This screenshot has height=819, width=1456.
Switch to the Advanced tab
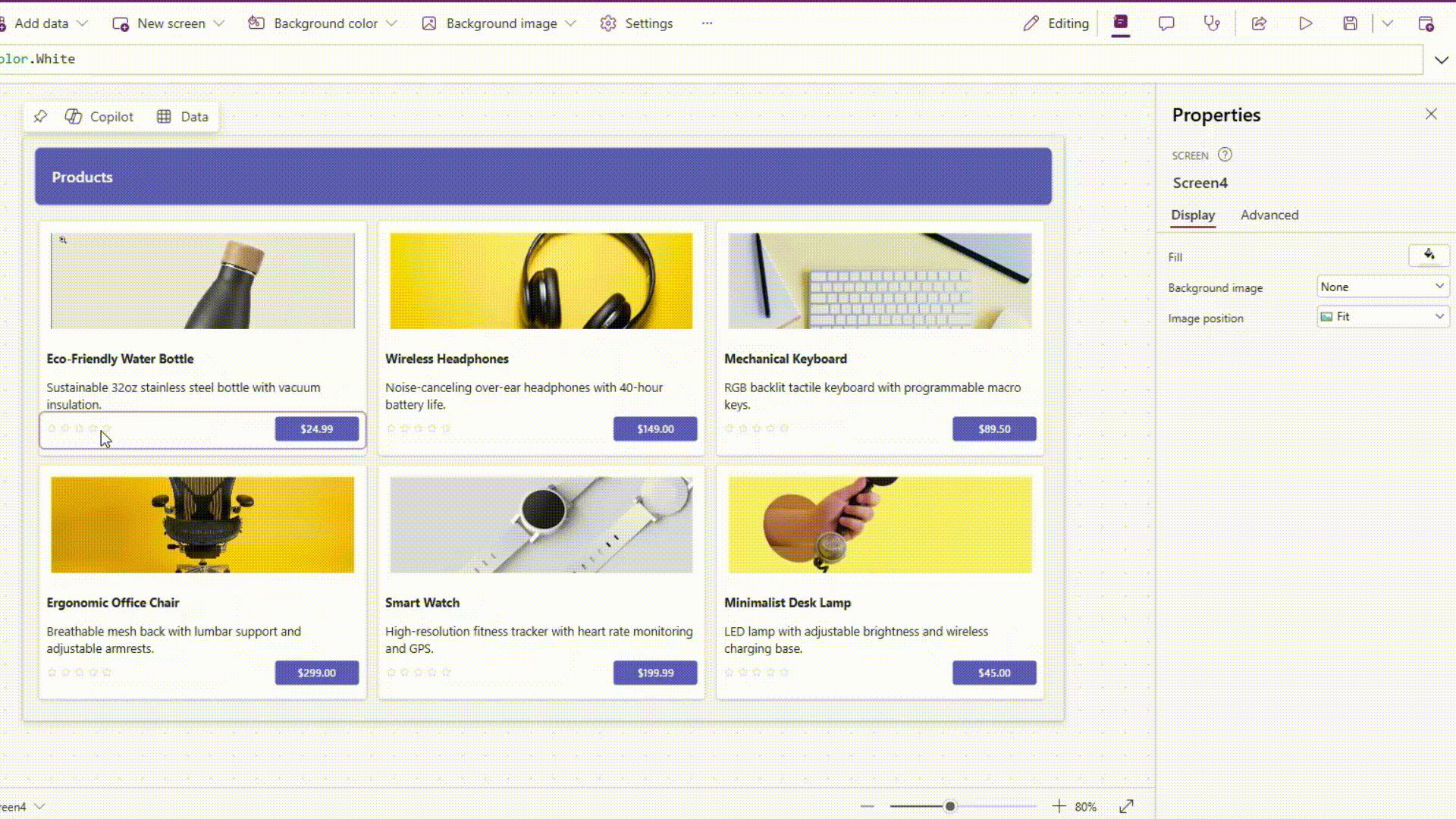[1269, 215]
